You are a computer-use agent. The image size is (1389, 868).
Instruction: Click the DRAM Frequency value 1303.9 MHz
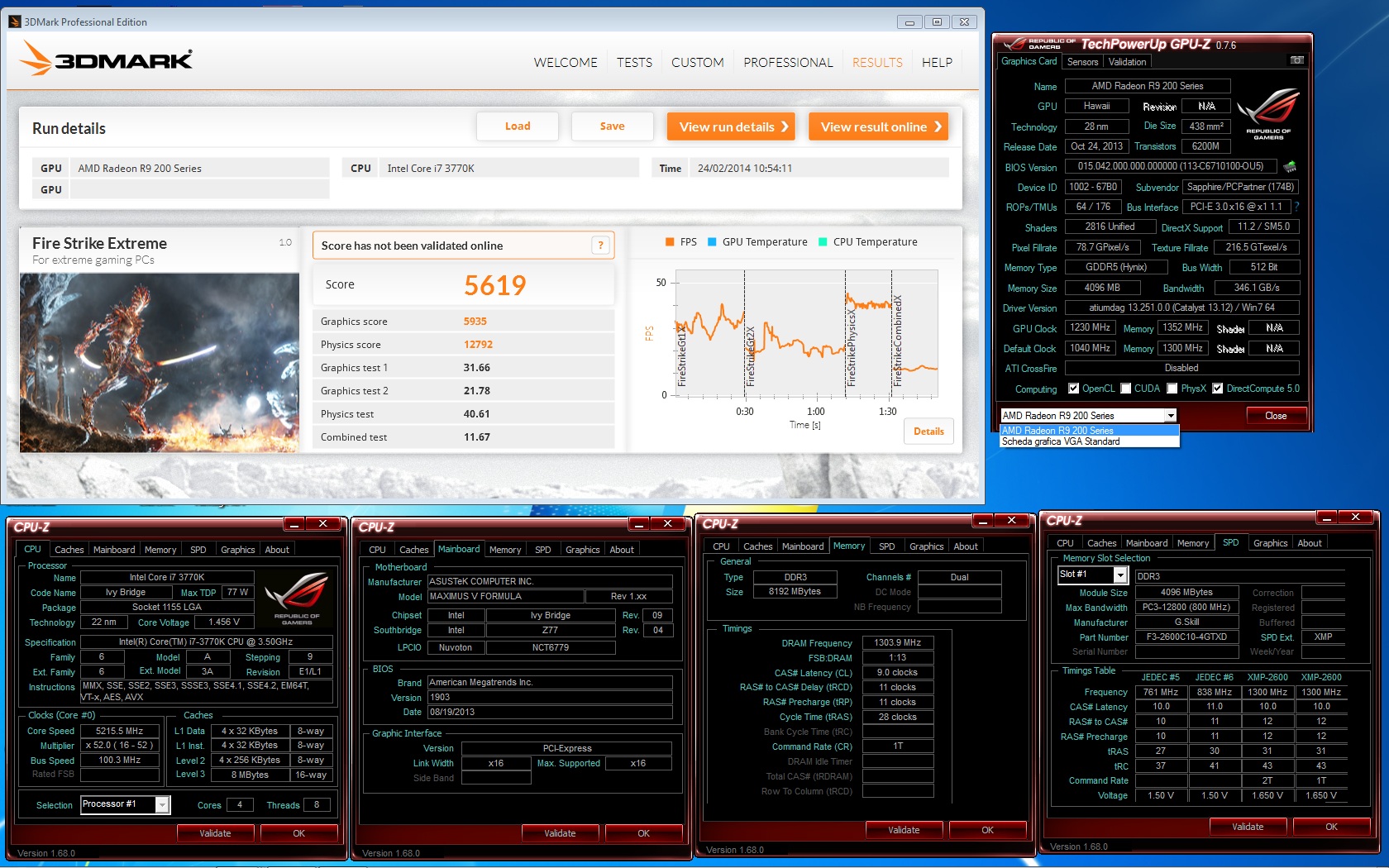[898, 642]
